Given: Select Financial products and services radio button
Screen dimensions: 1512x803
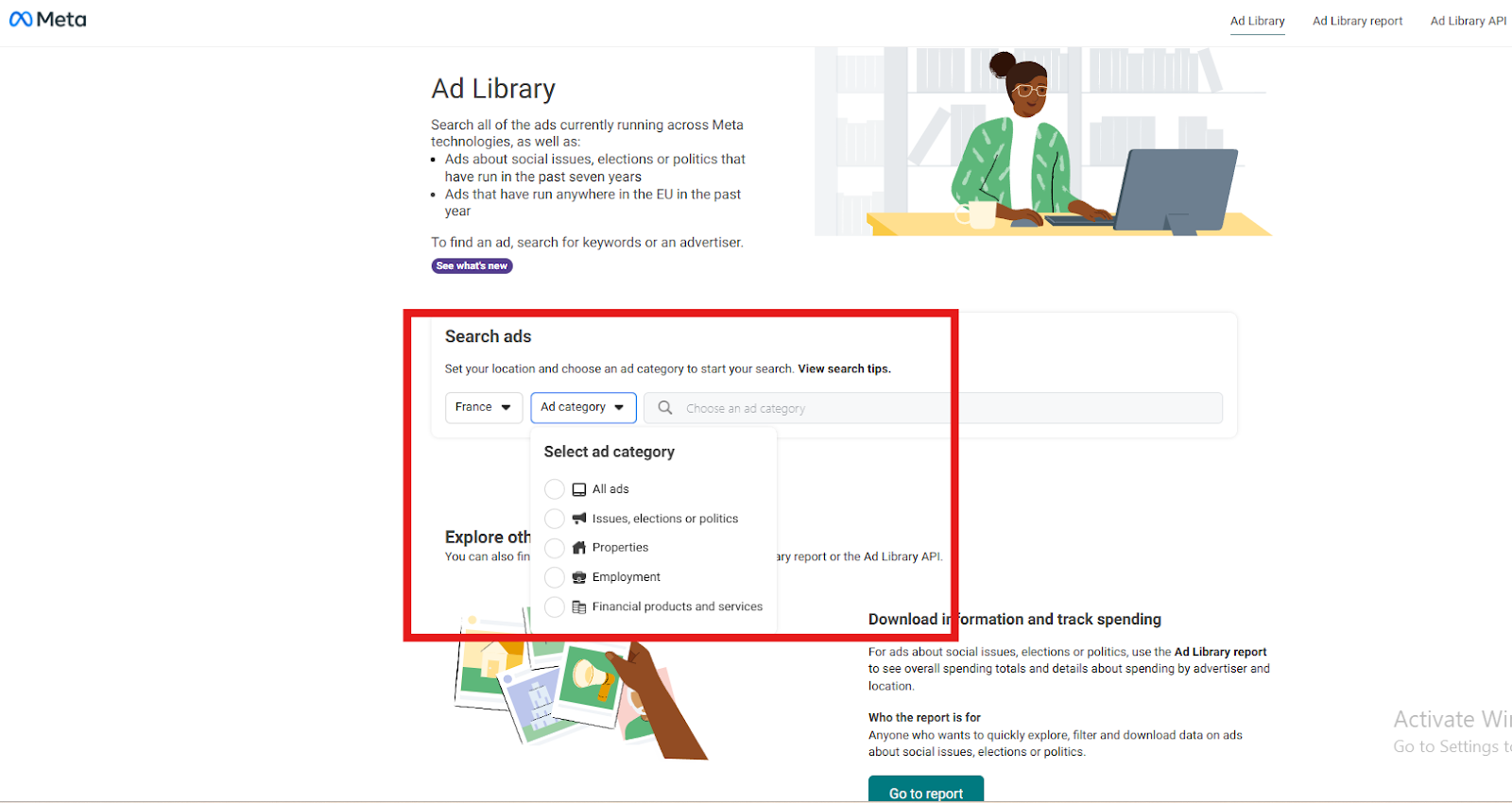Looking at the screenshot, I should tap(555, 607).
